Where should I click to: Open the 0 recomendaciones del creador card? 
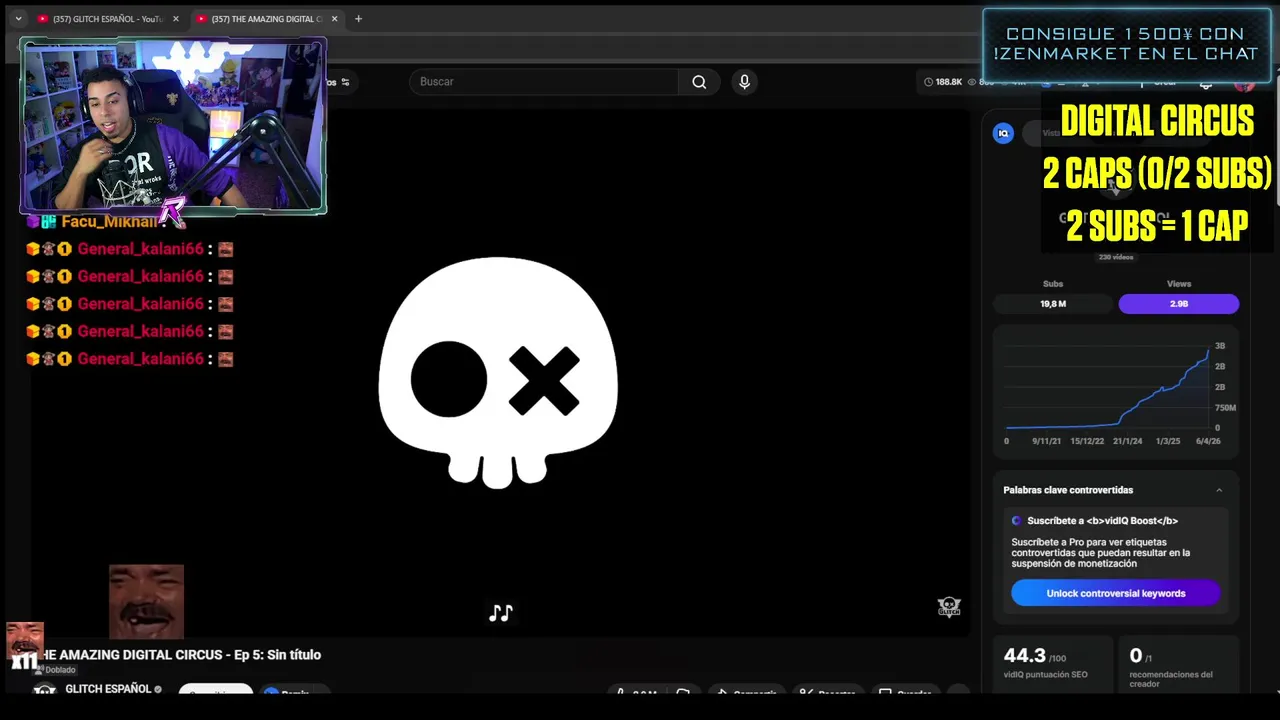point(1179,664)
